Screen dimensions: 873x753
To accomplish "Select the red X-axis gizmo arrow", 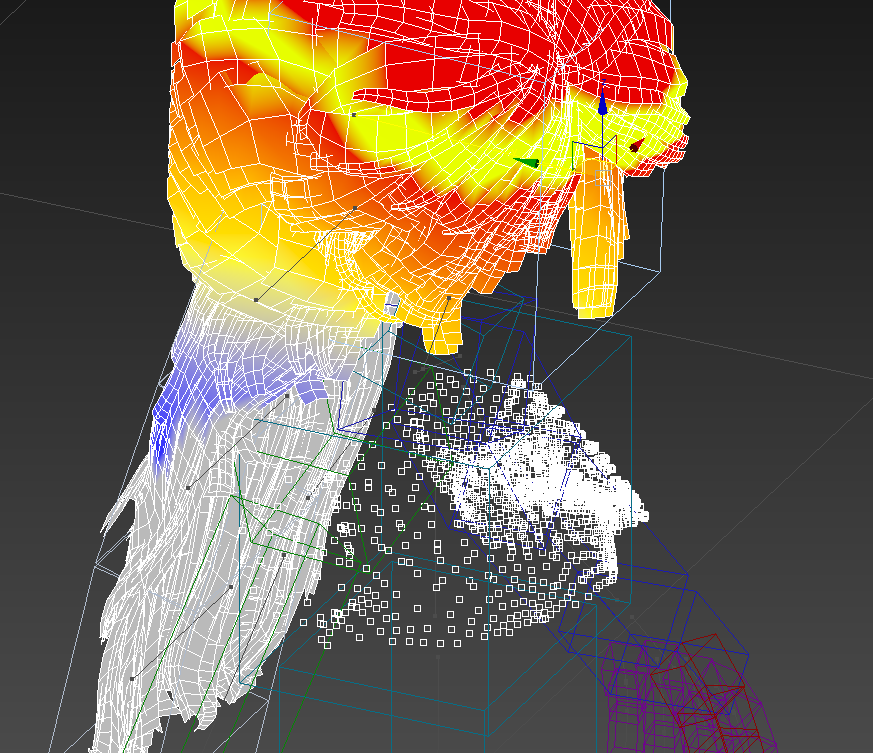I will coord(637,145).
